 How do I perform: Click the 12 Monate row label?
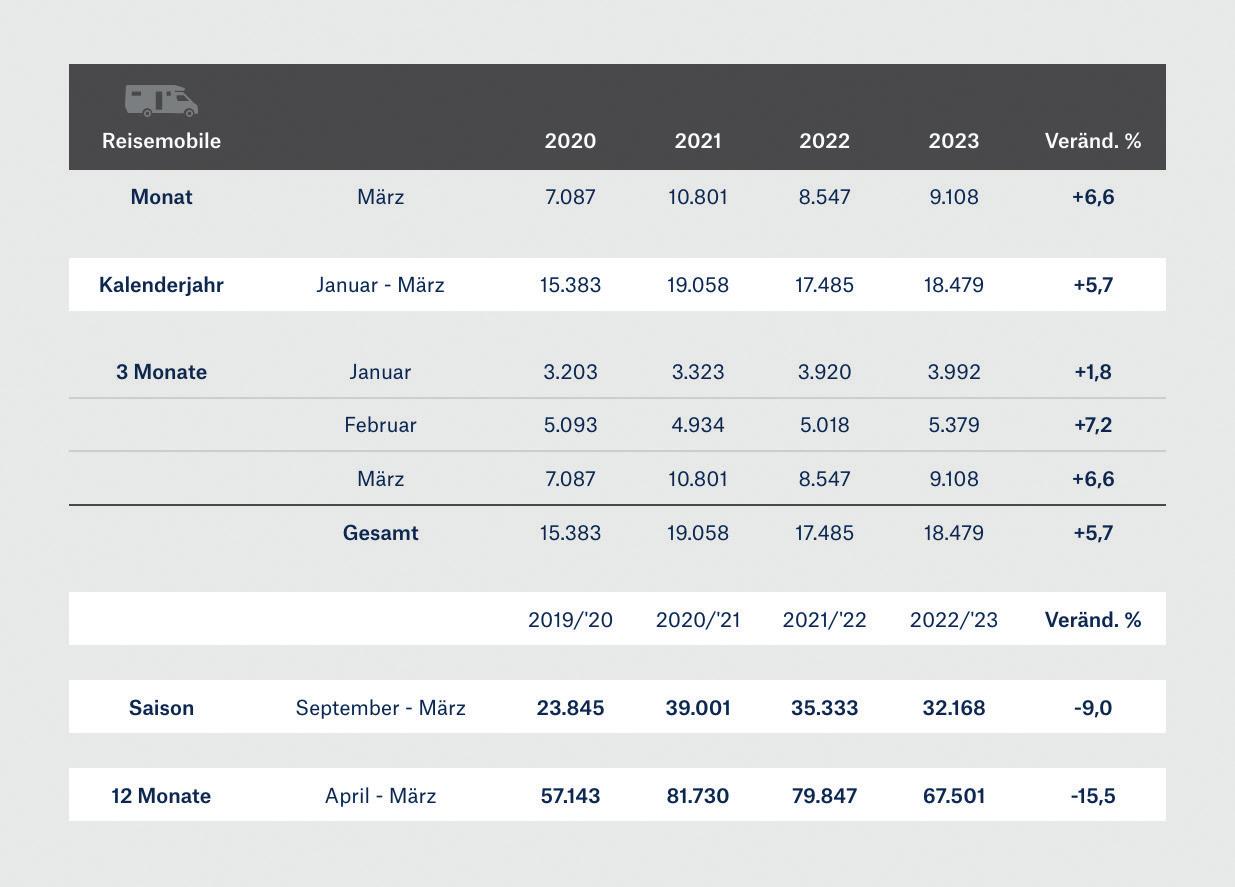pos(161,796)
